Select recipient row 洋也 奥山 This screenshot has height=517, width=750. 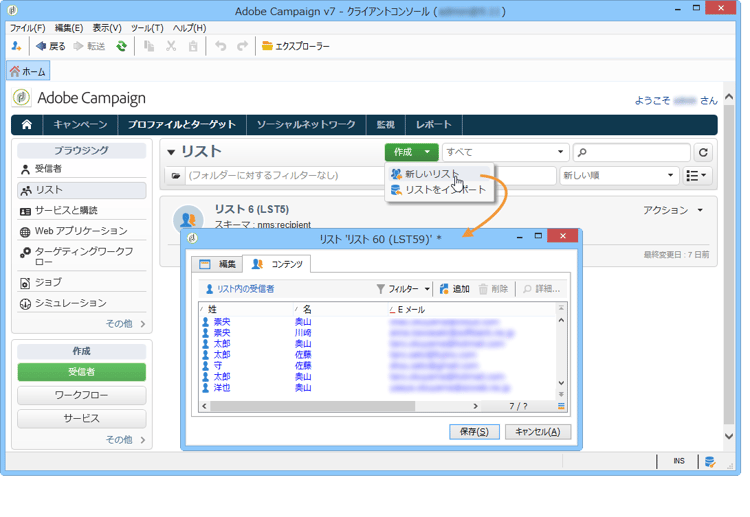378,387
